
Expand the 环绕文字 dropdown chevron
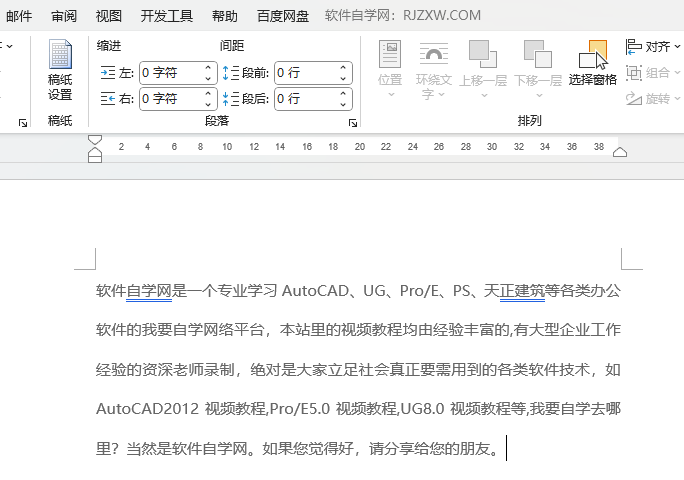tap(441, 94)
